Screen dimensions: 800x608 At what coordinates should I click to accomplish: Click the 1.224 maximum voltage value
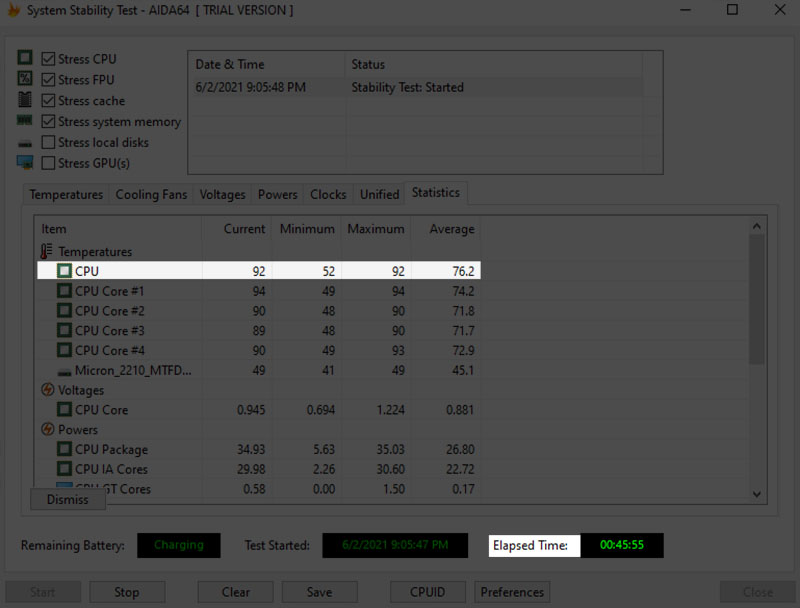point(391,410)
